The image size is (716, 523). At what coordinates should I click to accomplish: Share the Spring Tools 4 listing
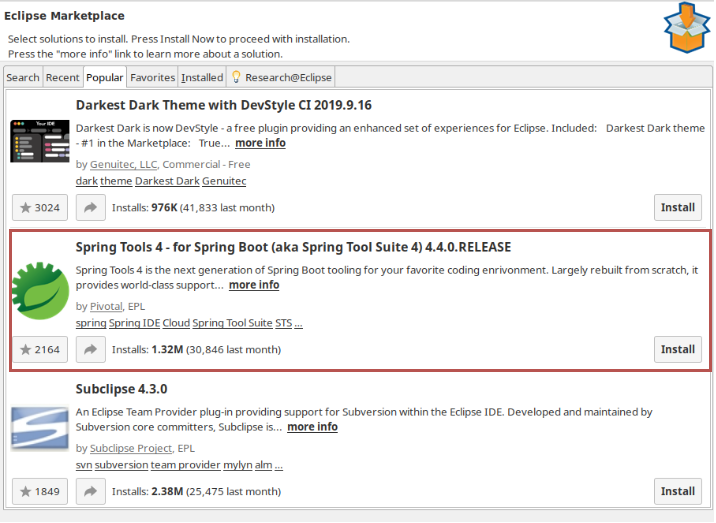90,350
